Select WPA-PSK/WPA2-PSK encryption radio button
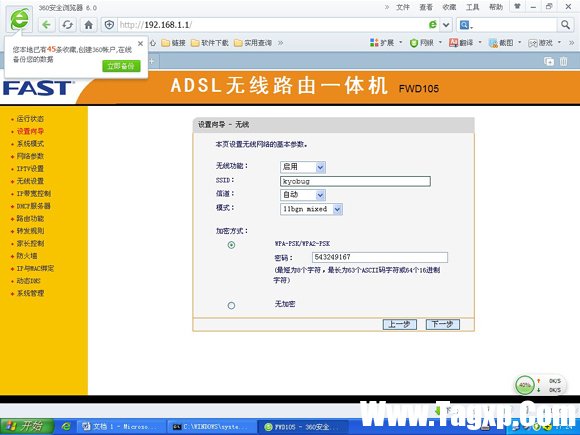This screenshot has height=435, width=580. click(x=231, y=245)
